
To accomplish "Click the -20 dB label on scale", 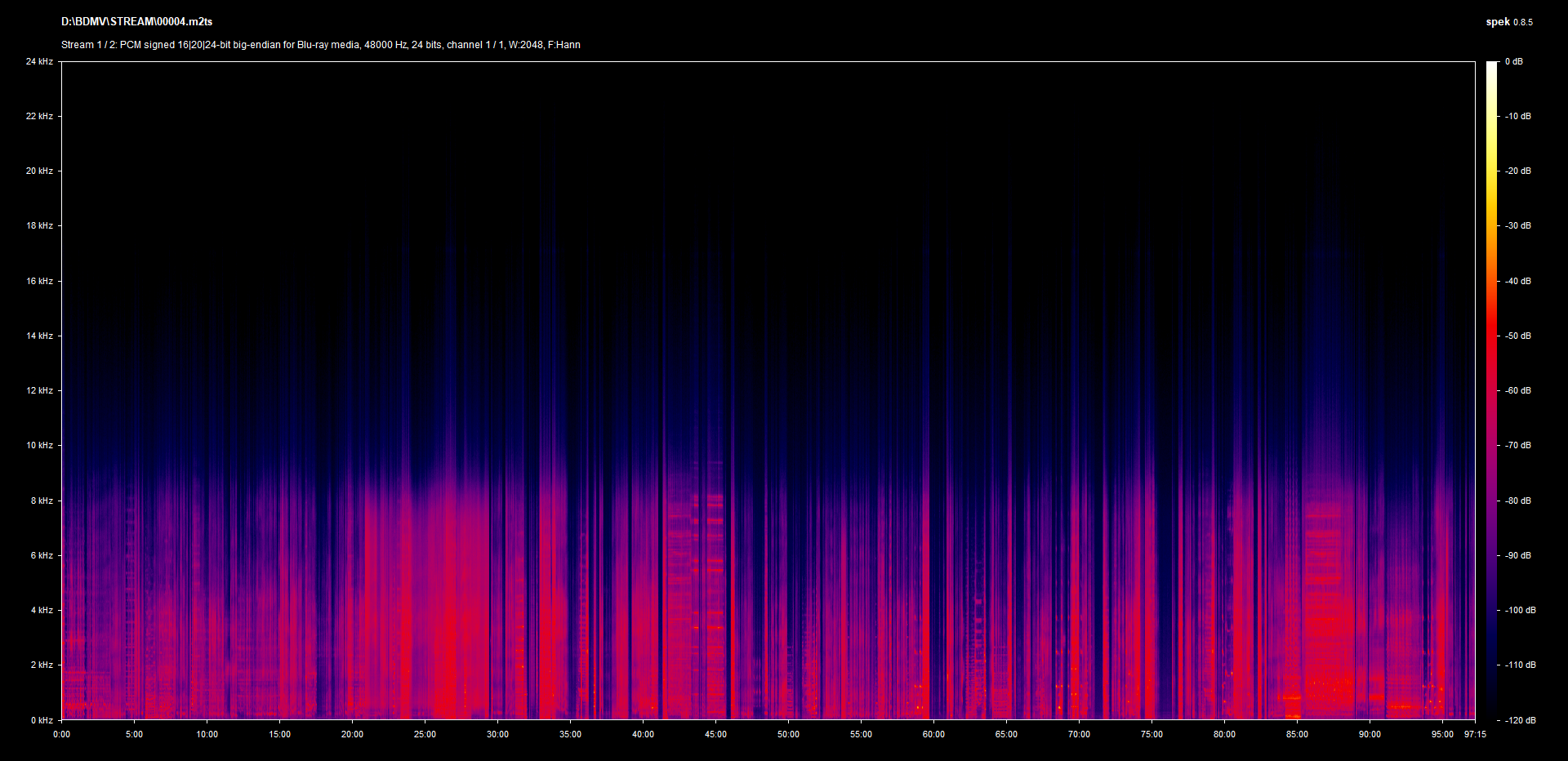I will (x=1517, y=171).
